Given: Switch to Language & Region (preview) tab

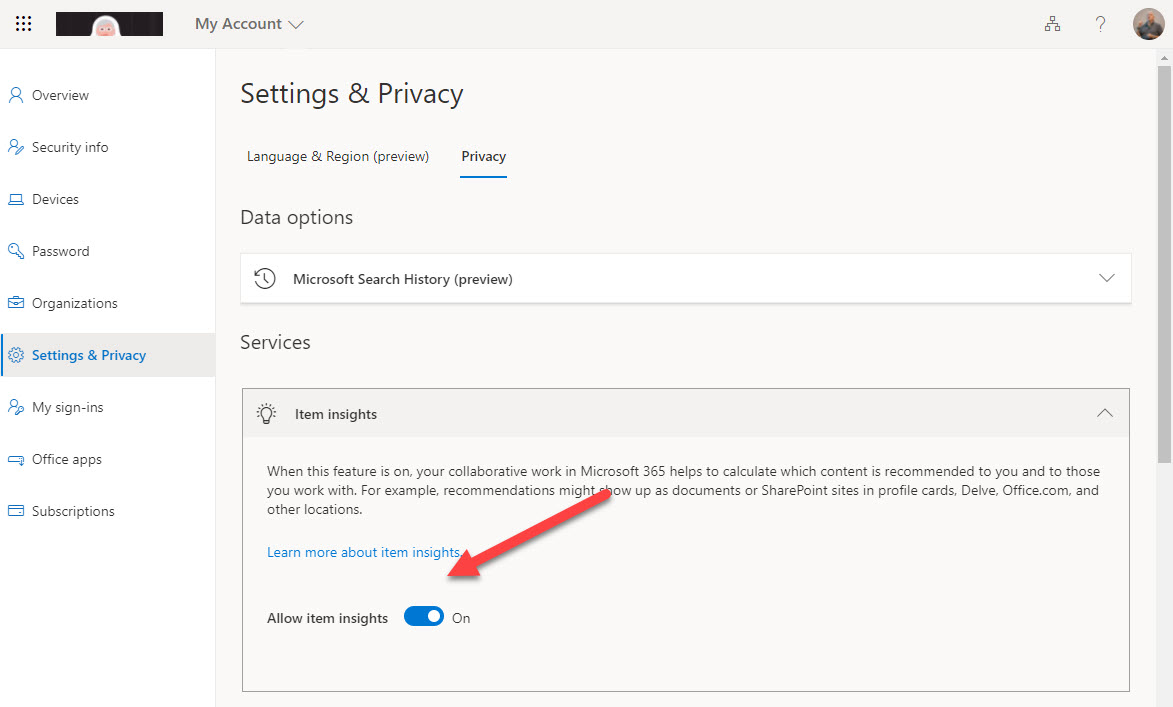Looking at the screenshot, I should (x=338, y=156).
